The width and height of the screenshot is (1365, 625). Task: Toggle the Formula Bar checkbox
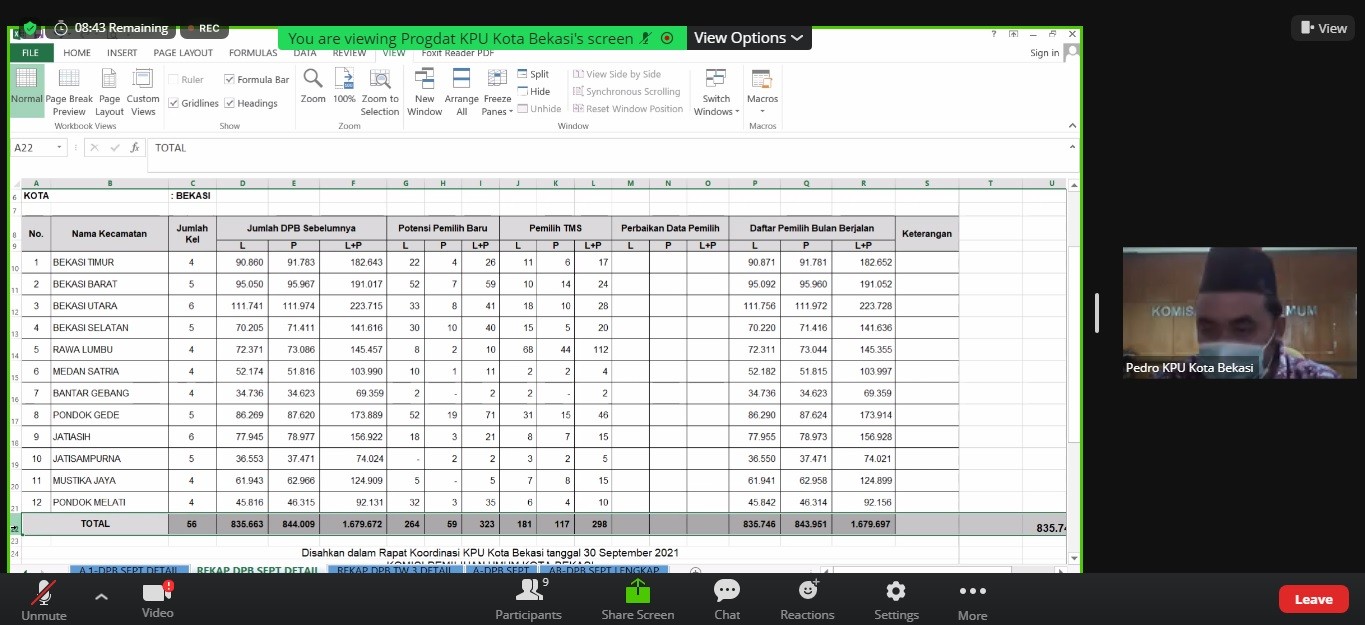(x=230, y=80)
